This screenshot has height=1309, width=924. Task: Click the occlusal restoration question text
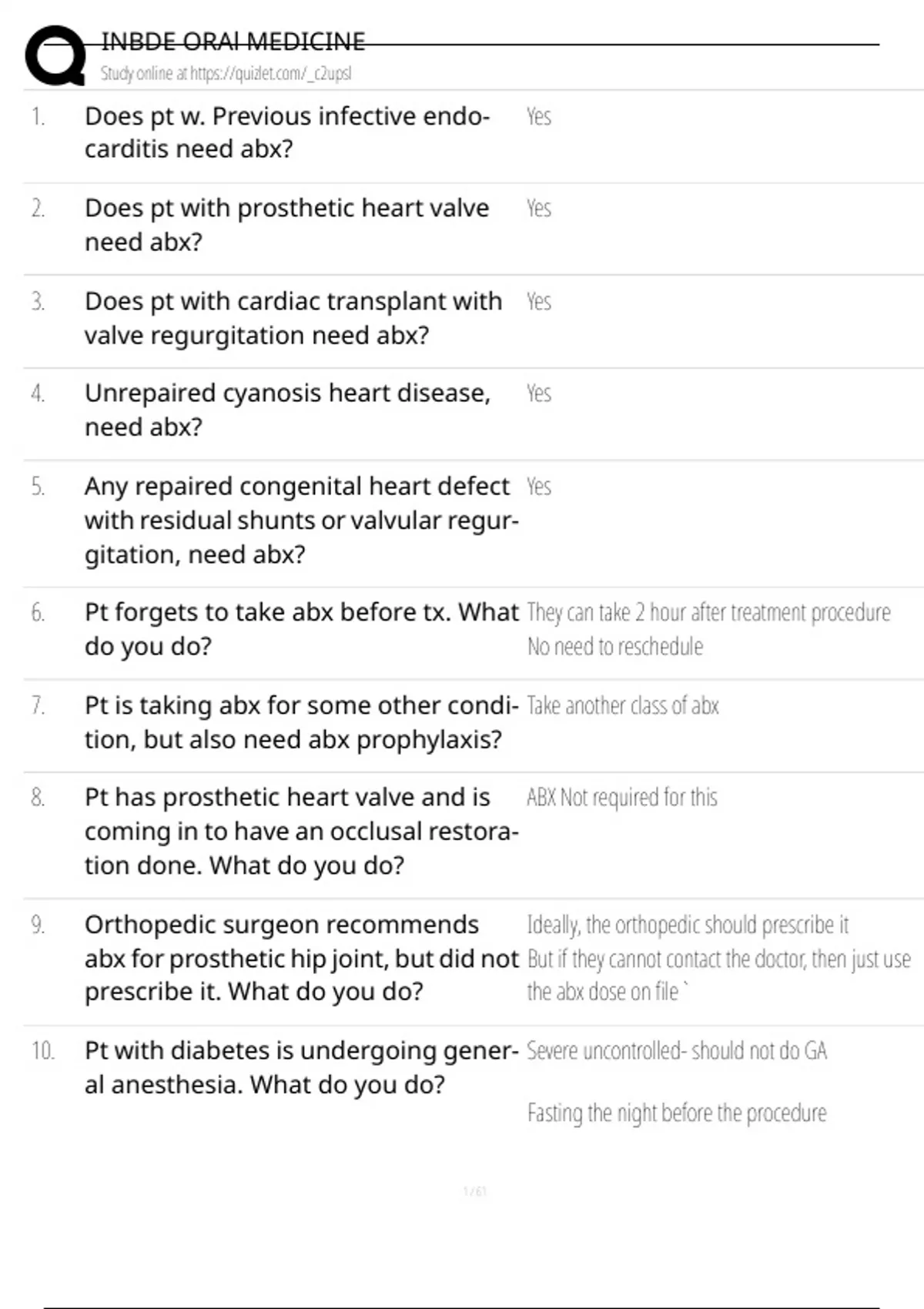(x=300, y=832)
